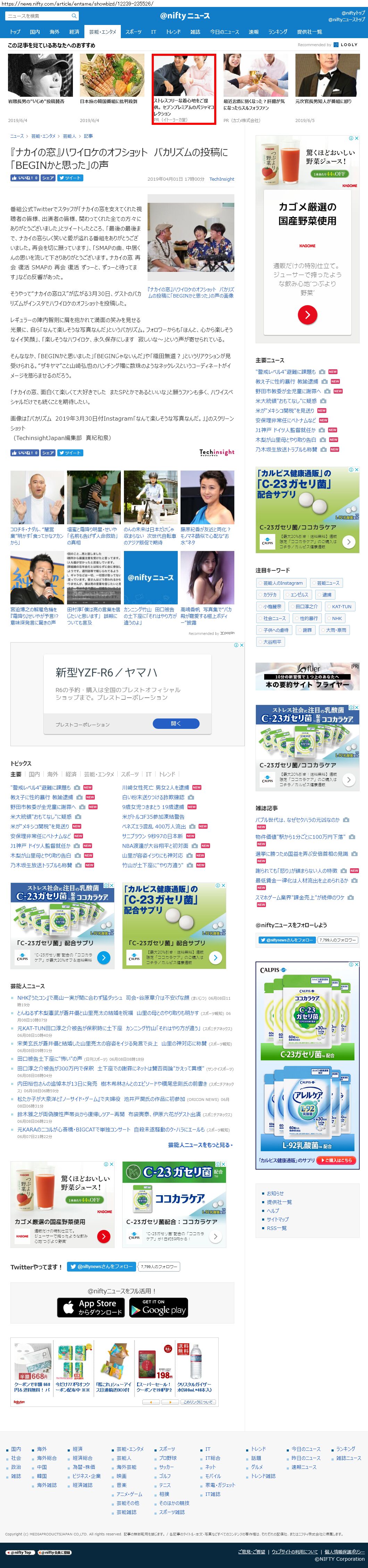Screen dimensions: 368x1568
Task: Click the TechInsight logo below the article
Action: point(217,452)
